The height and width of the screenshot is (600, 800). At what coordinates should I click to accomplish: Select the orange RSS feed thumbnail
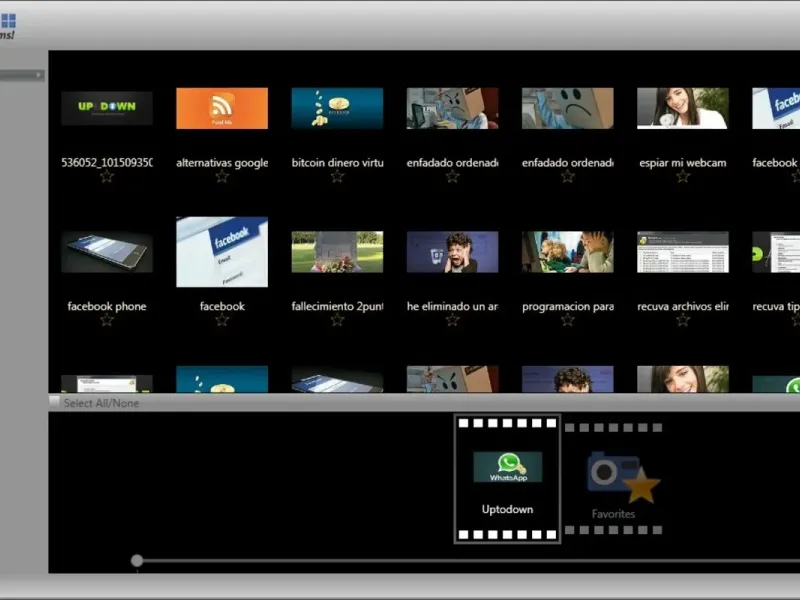point(222,108)
